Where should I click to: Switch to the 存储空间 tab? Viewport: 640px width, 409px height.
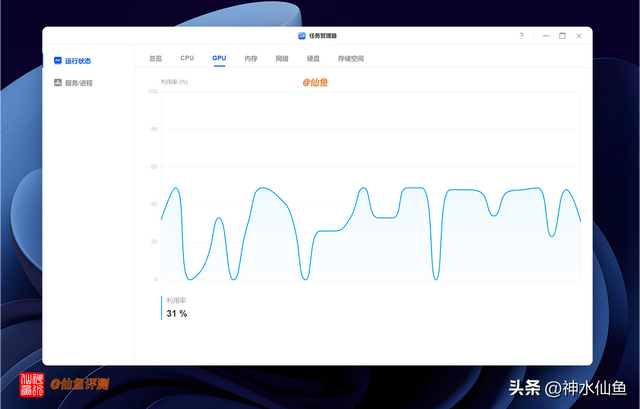pos(351,59)
